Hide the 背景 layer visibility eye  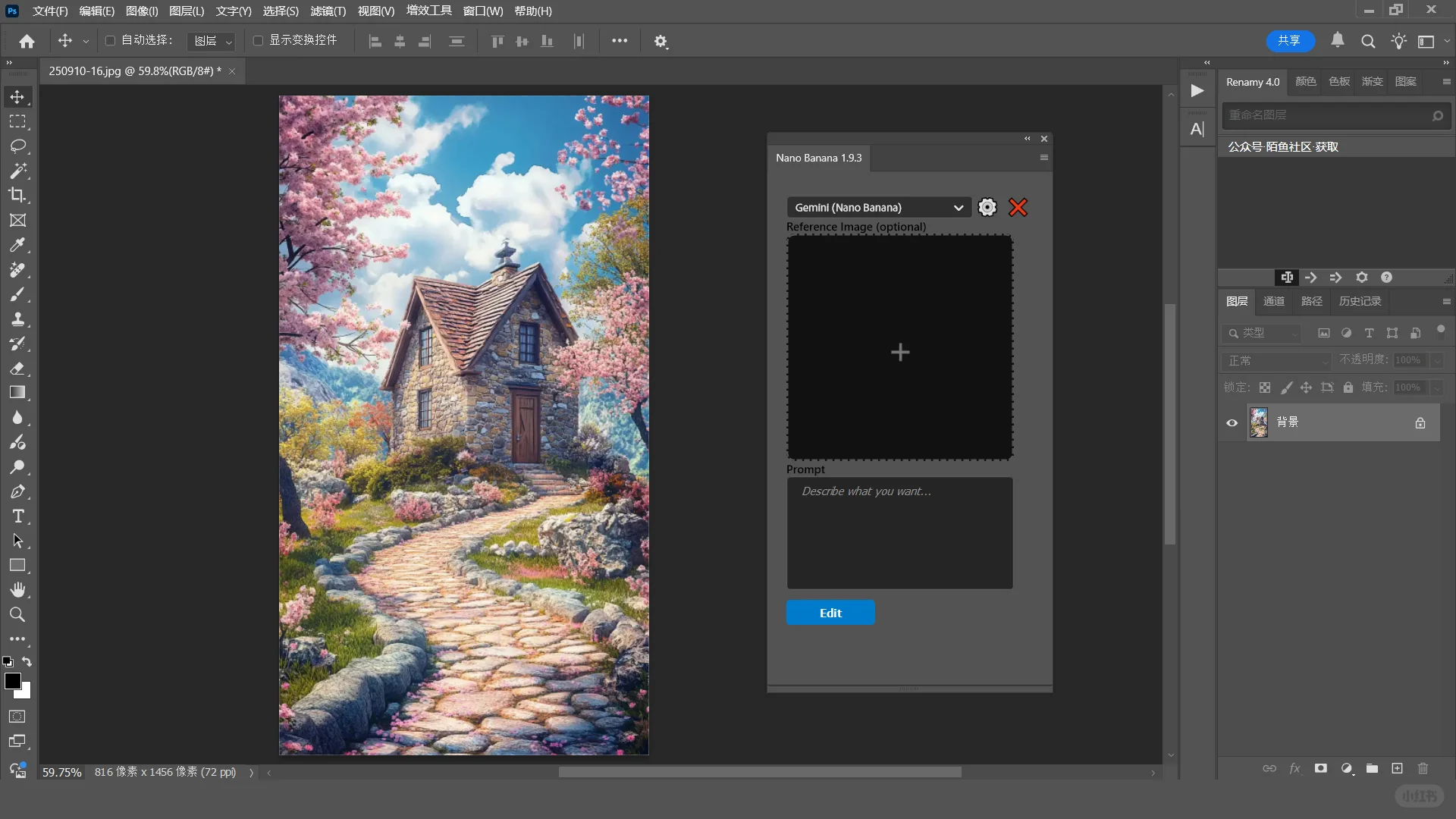point(1232,422)
